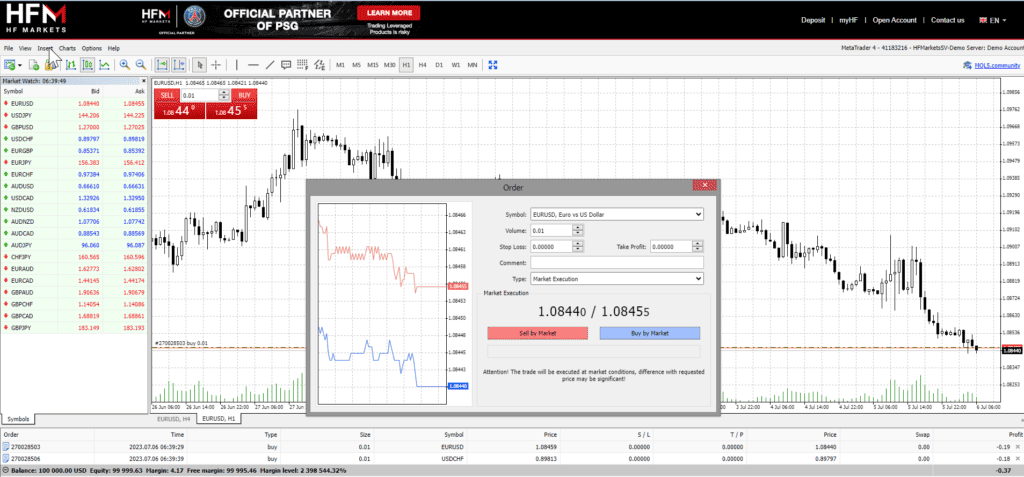
Task: Open the Symbol dropdown in Order dialog
Action: point(616,214)
